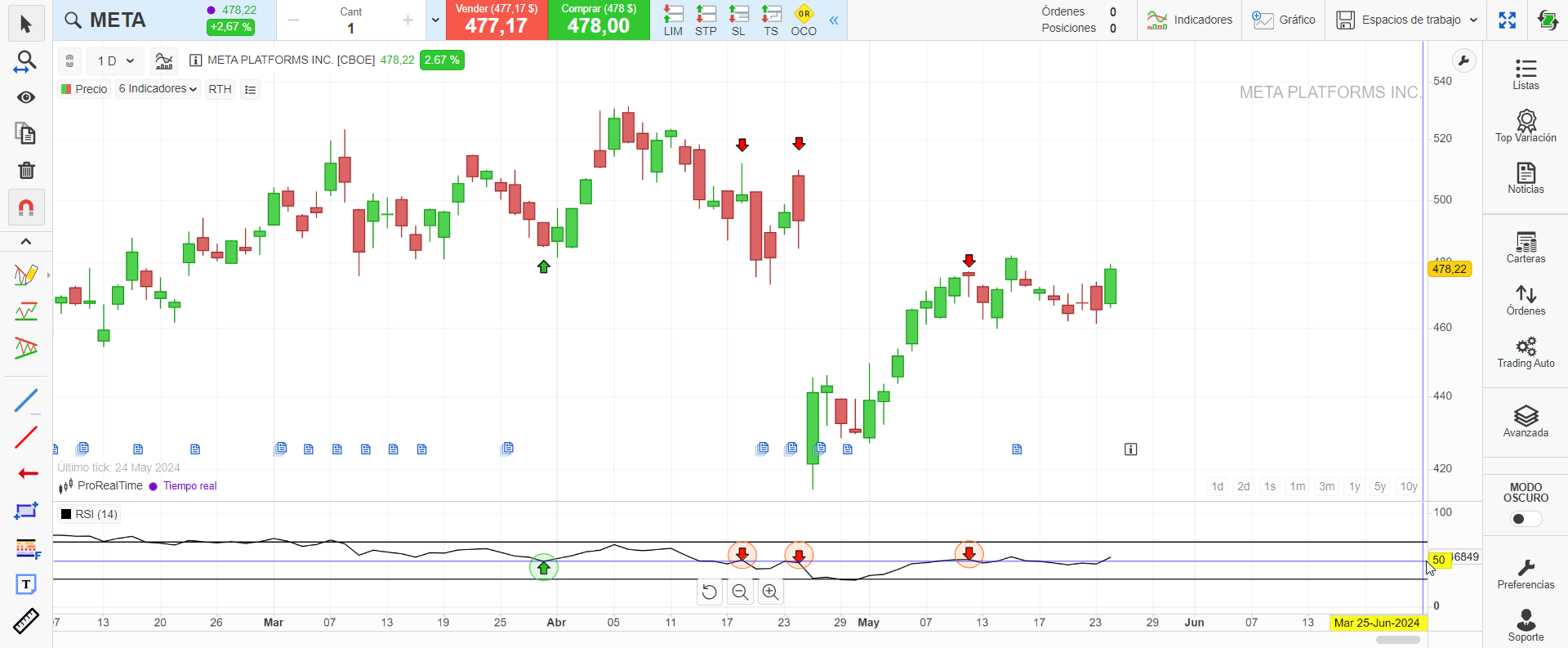Expand the quantity options dropdown arrow
Image resolution: width=1568 pixels, height=648 pixels.
click(435, 20)
